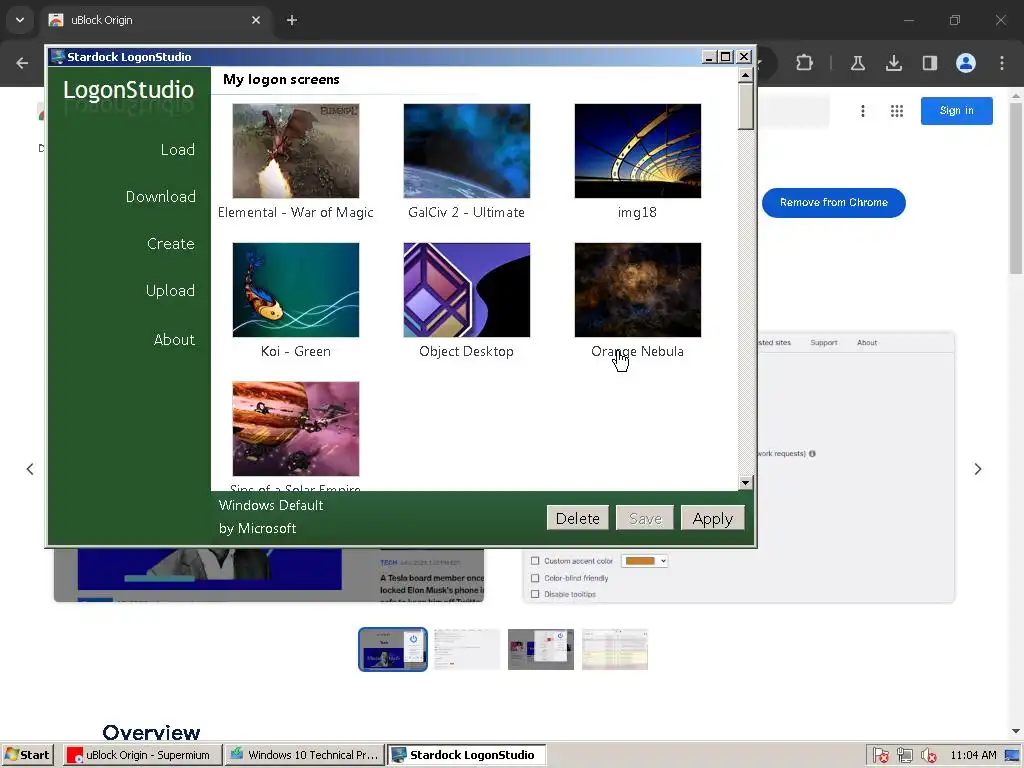Click LogonStudio scrollbar up arrow

click(x=745, y=75)
